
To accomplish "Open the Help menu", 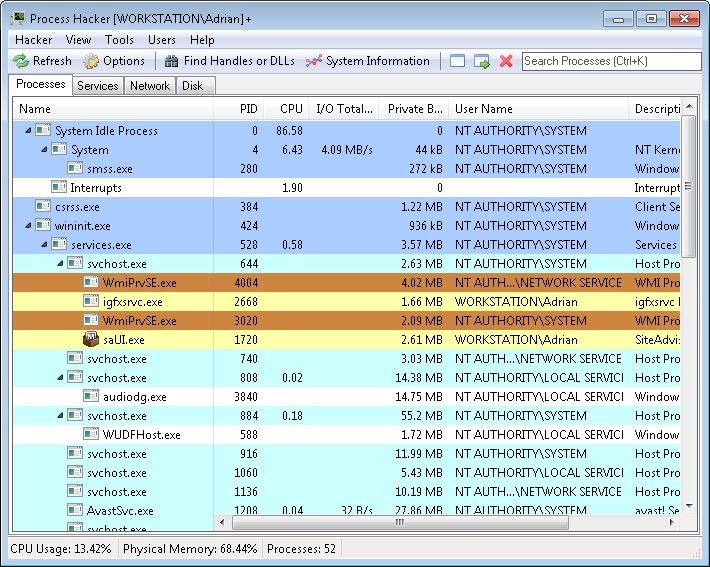I will point(202,40).
